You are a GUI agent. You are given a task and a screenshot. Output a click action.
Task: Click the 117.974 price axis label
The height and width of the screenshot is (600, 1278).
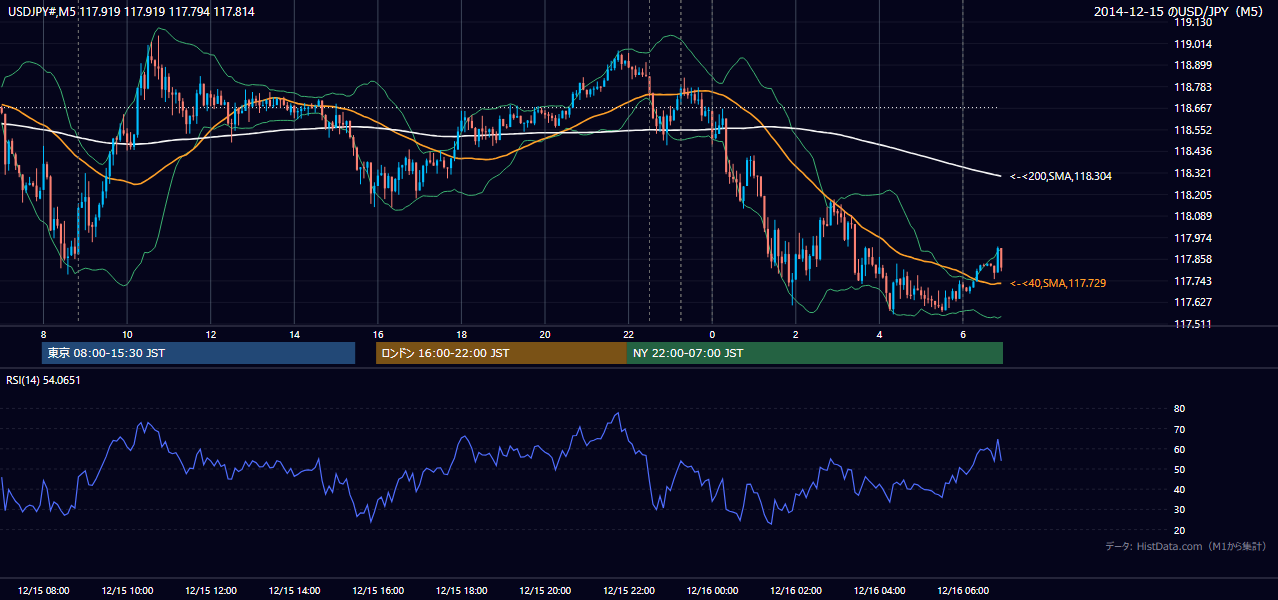pyautogui.click(x=1192, y=238)
